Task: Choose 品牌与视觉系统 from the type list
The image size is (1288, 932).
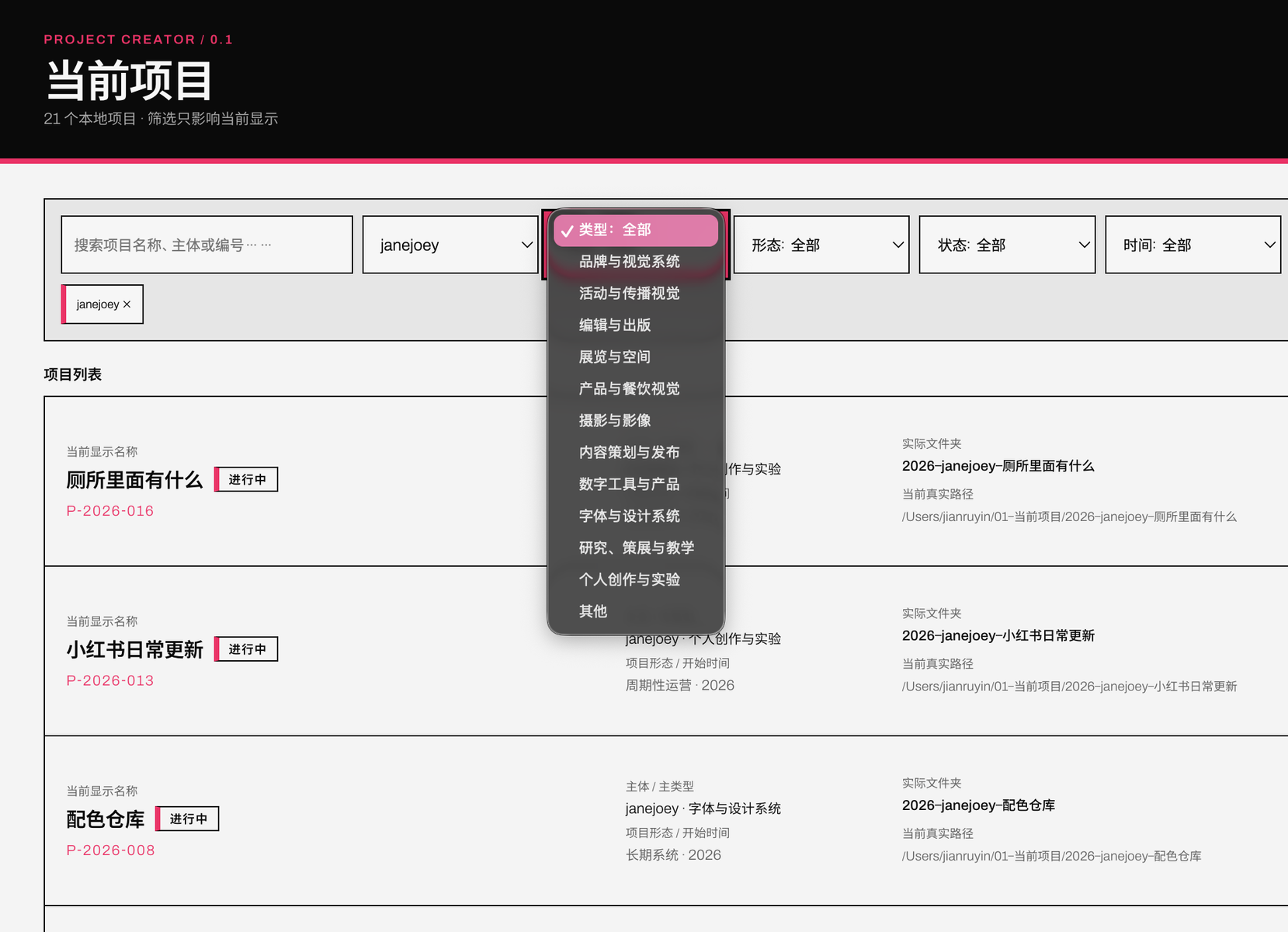Action: [x=635, y=262]
